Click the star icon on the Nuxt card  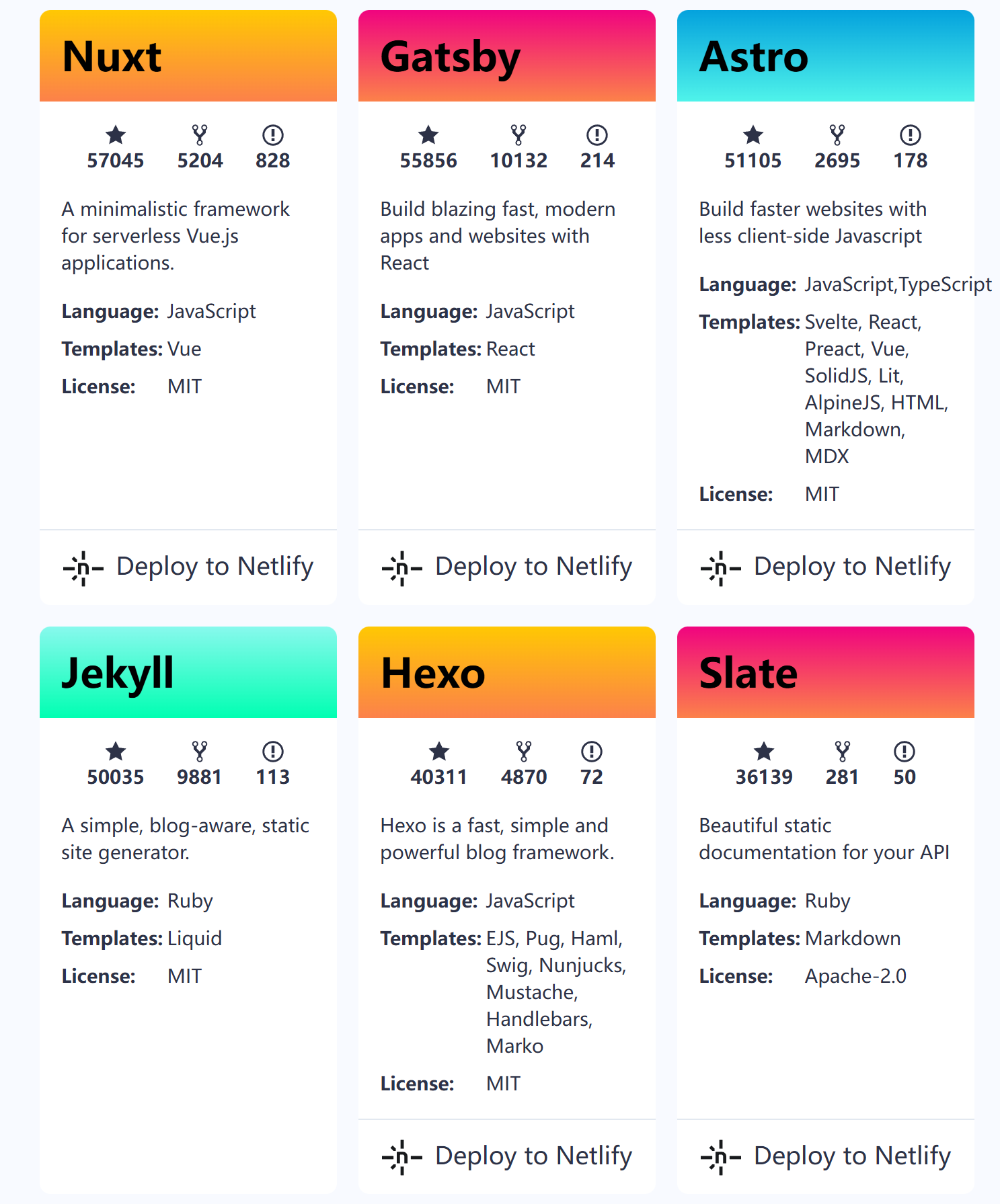click(x=115, y=135)
